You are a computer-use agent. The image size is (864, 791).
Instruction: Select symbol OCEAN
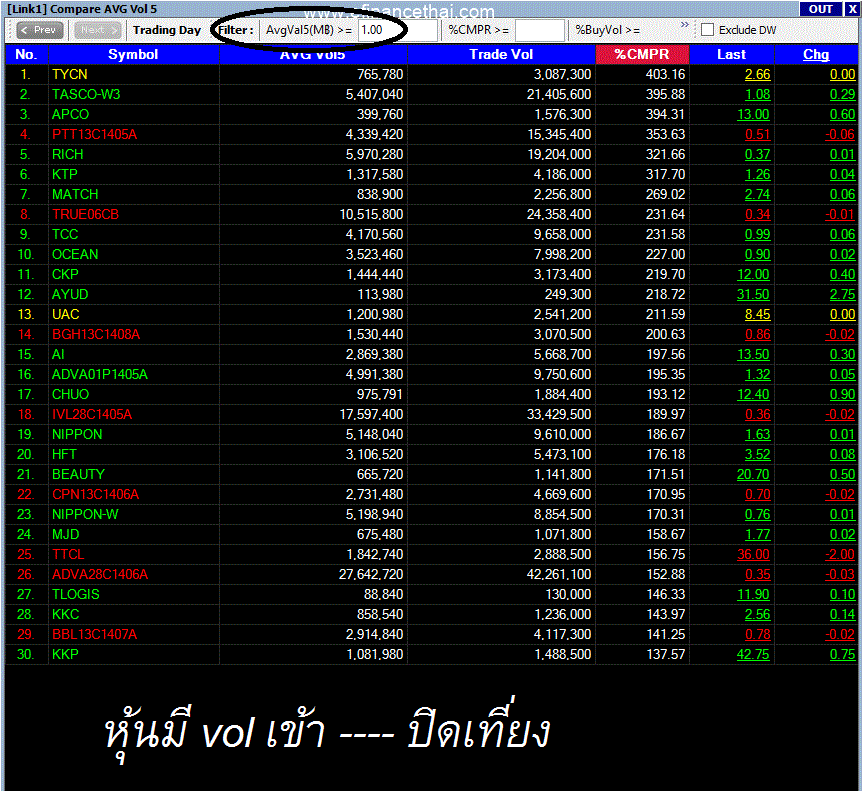(x=75, y=254)
